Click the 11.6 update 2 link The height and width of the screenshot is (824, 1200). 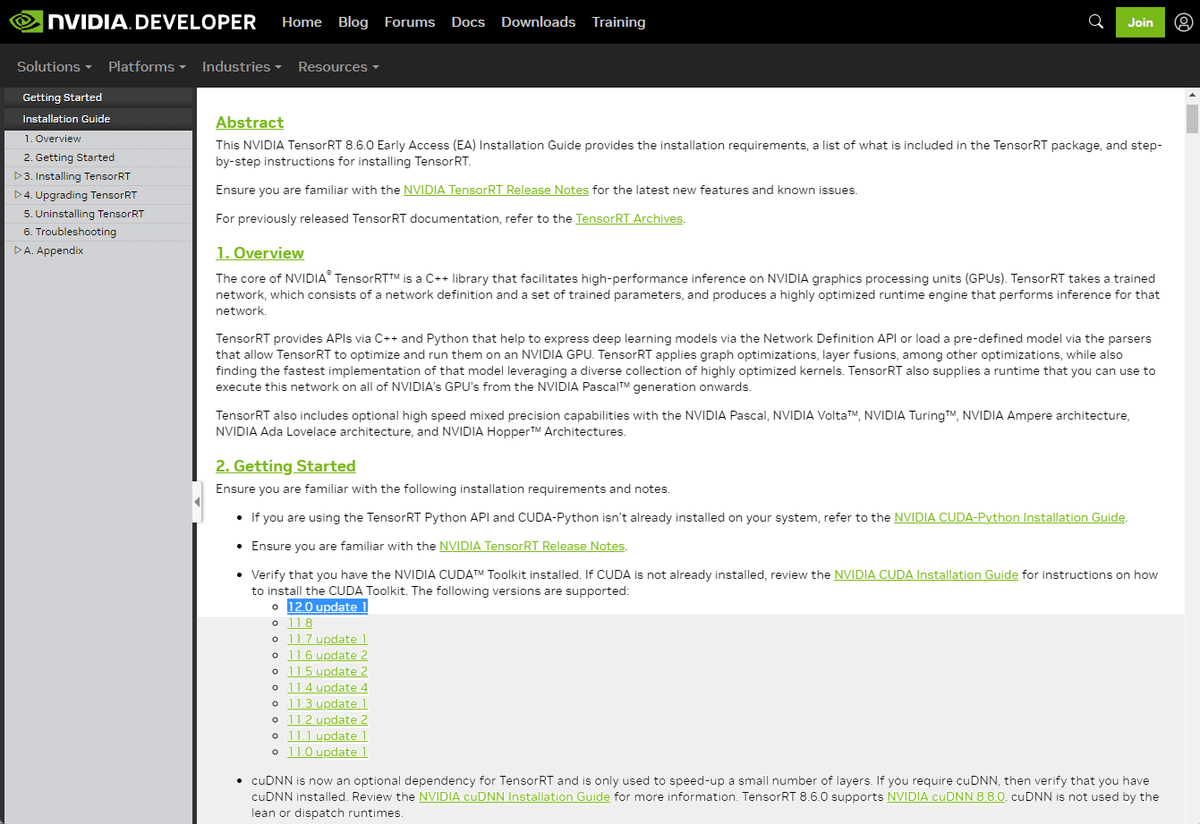tap(328, 655)
